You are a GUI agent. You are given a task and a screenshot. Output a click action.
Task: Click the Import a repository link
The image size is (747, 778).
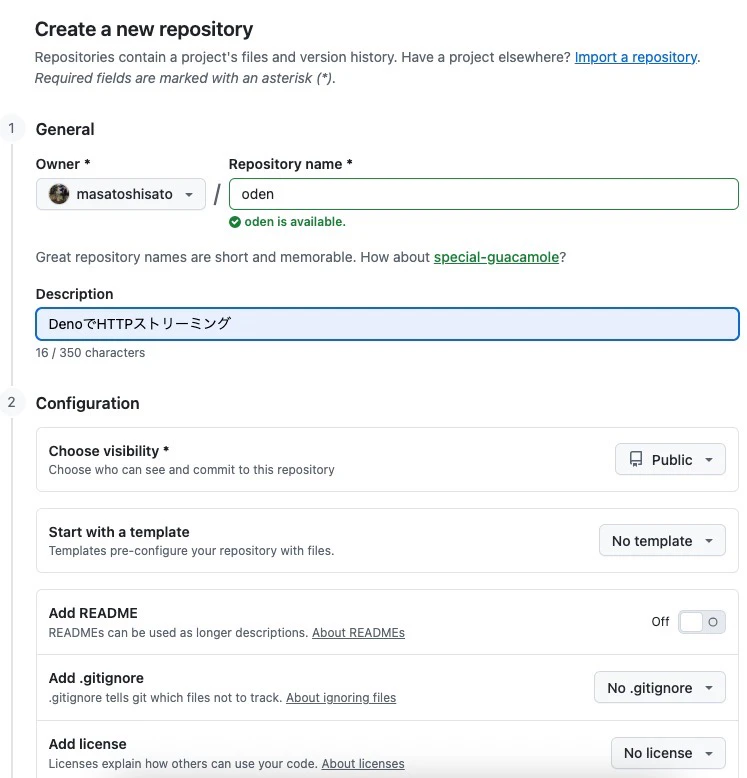click(x=636, y=57)
